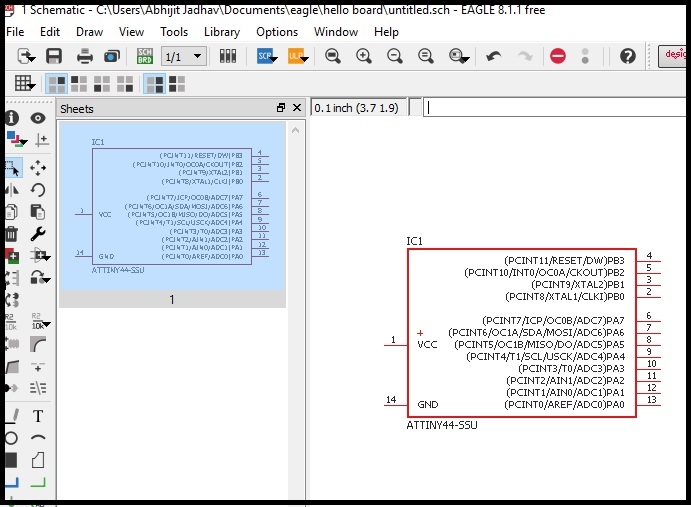This screenshot has height=507, width=691.
Task: Open the Grid settings icon
Action: [24, 83]
